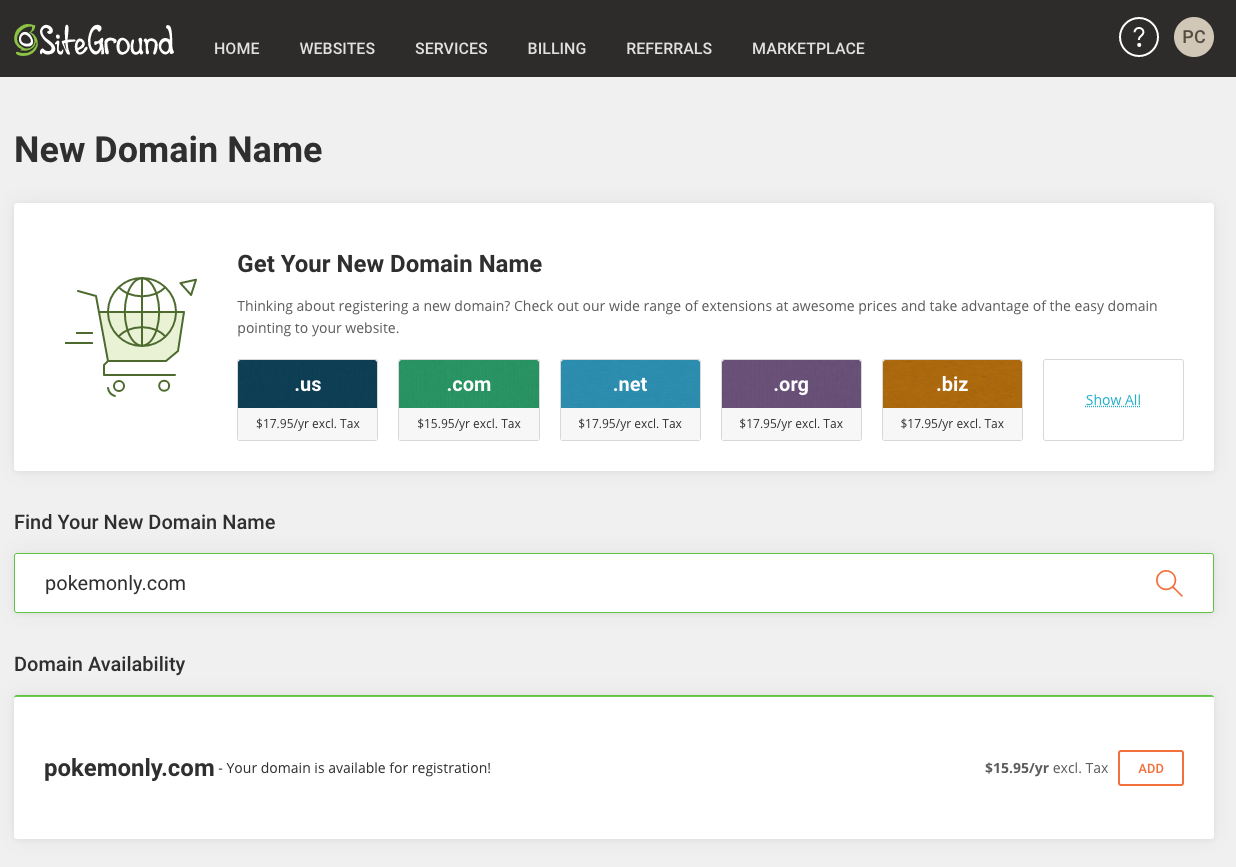Click the $15.95/yr excl. Tax result price
The height and width of the screenshot is (867, 1236).
[1046, 768]
